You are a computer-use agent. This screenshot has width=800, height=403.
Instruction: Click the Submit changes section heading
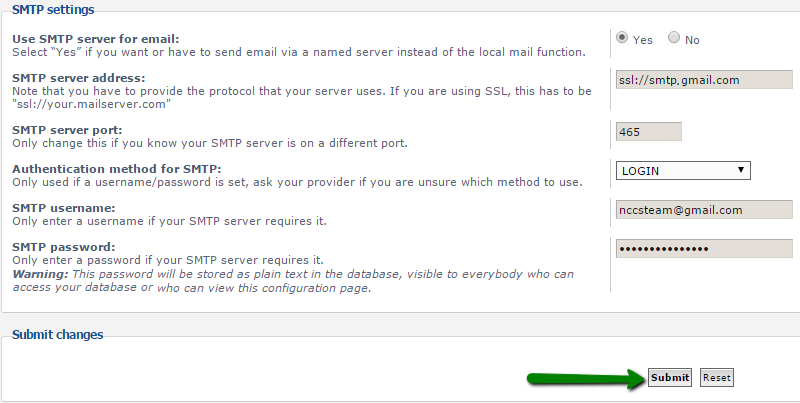[58, 335]
